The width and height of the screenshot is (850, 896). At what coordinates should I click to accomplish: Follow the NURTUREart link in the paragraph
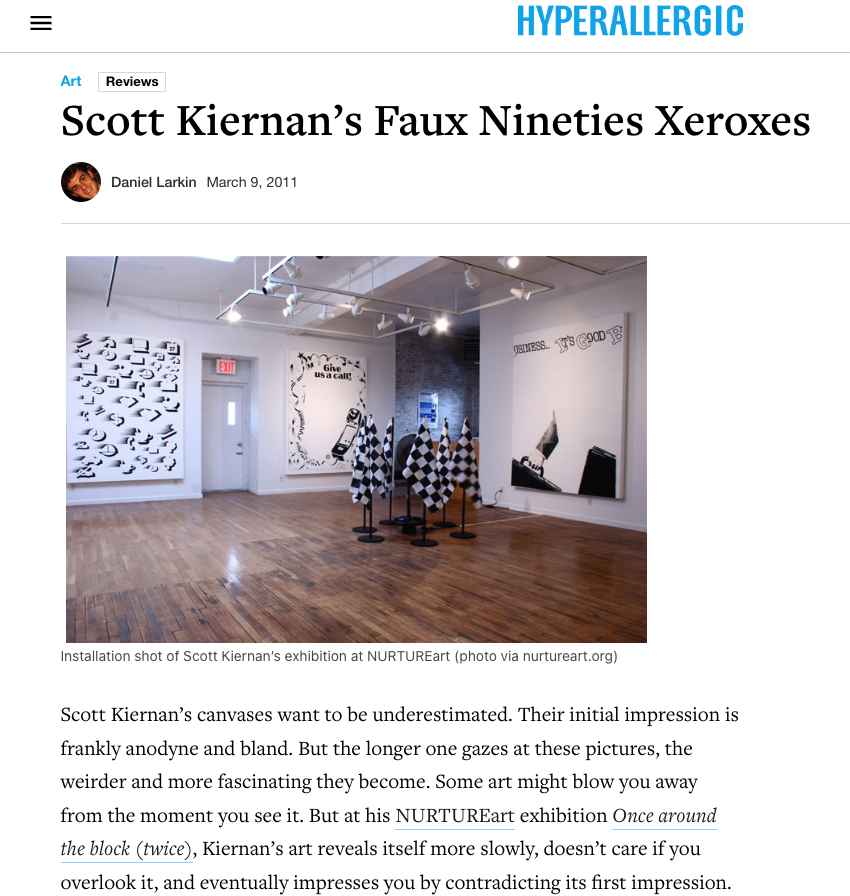click(455, 815)
